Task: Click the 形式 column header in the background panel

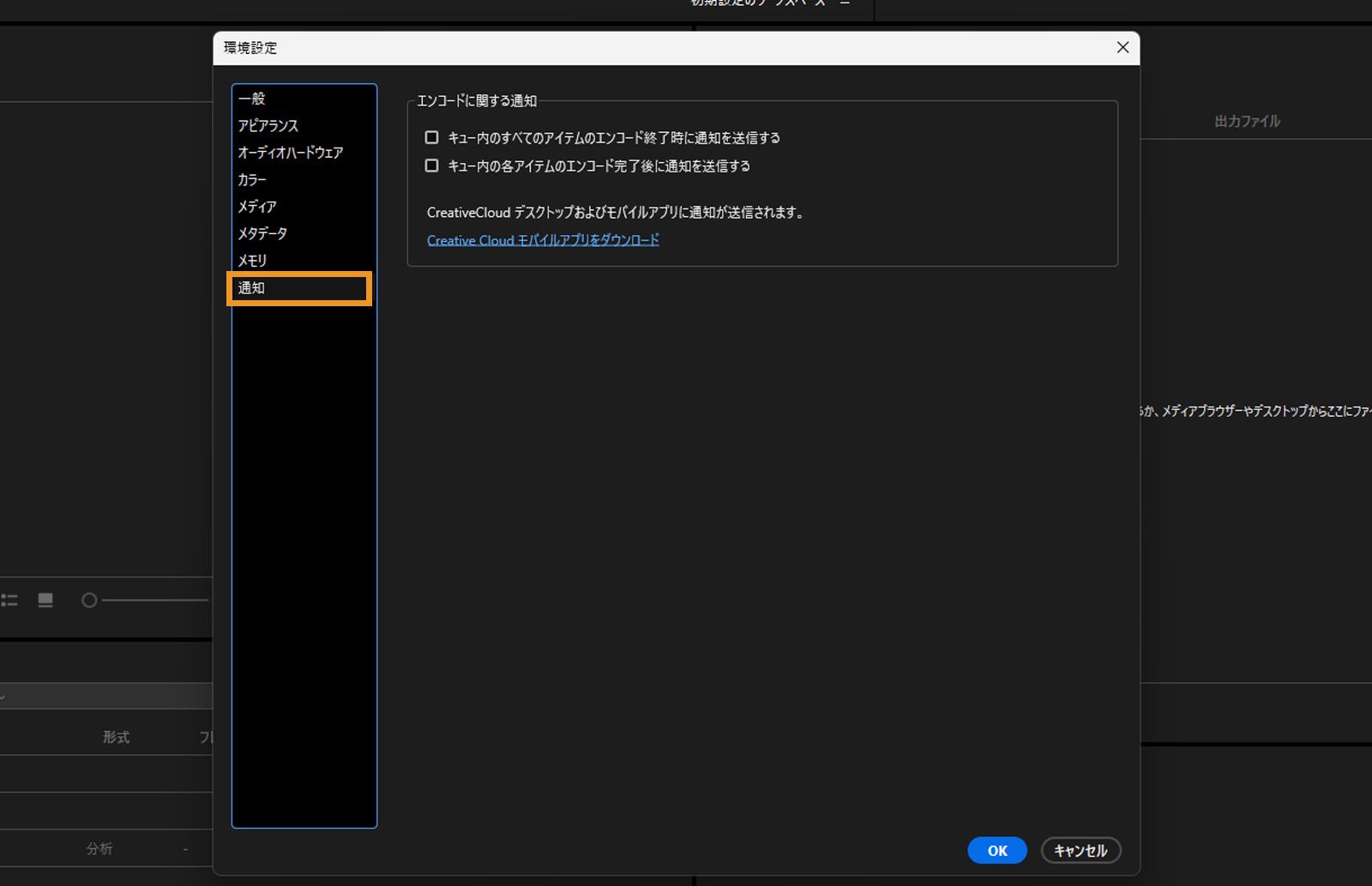Action: (x=116, y=737)
